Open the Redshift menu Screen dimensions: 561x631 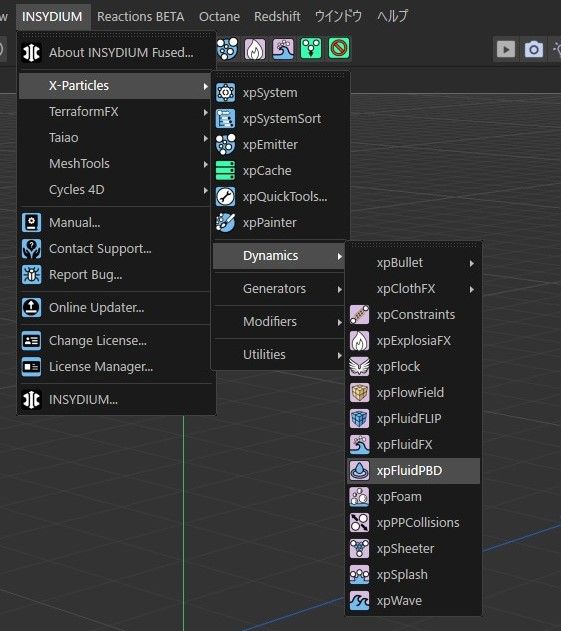277,16
